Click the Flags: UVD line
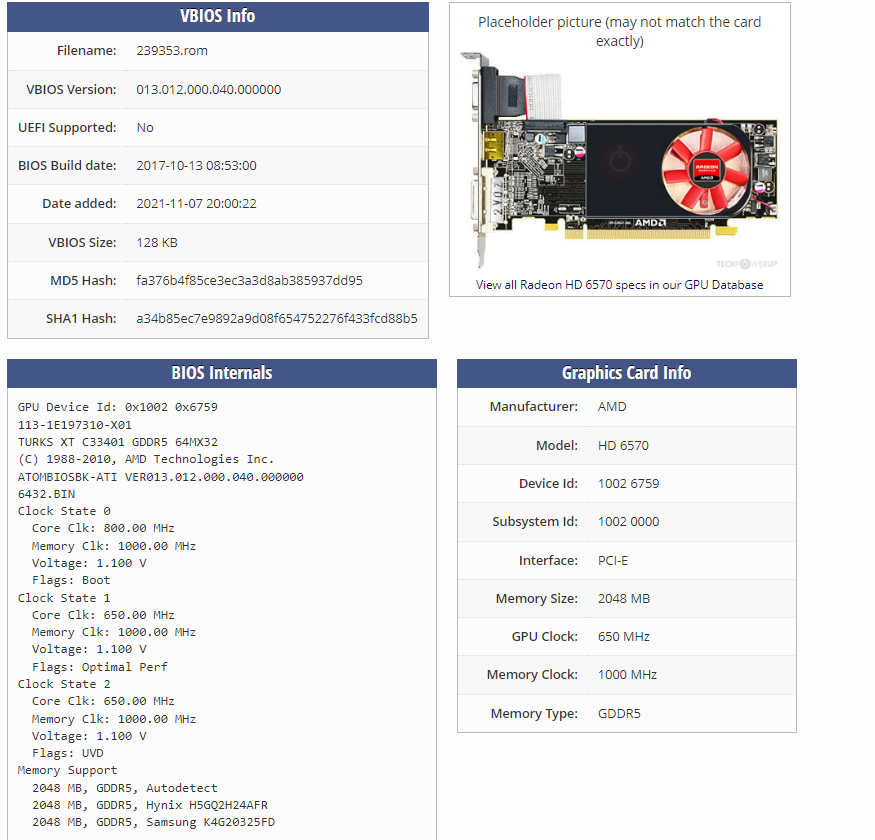 tap(68, 753)
